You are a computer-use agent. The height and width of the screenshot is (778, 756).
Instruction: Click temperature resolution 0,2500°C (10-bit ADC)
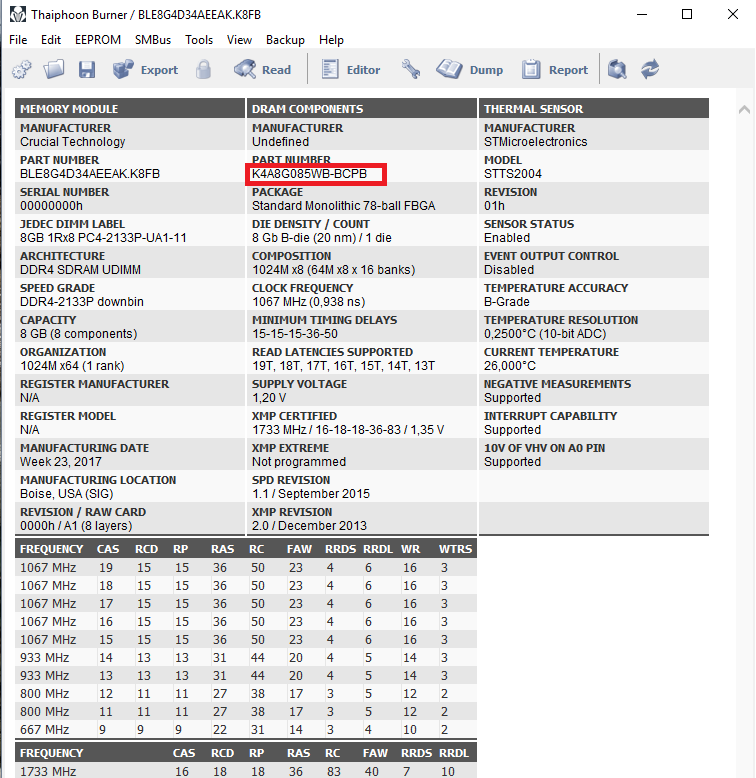[545, 334]
